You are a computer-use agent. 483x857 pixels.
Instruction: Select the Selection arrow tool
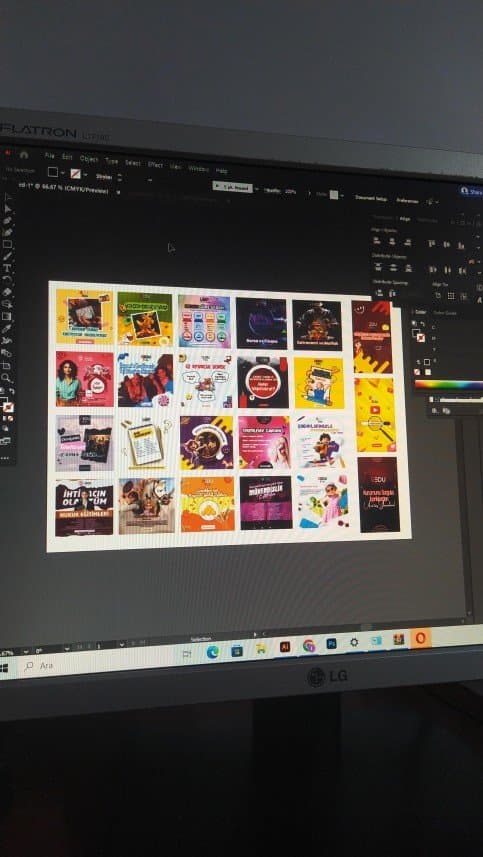coord(8,197)
